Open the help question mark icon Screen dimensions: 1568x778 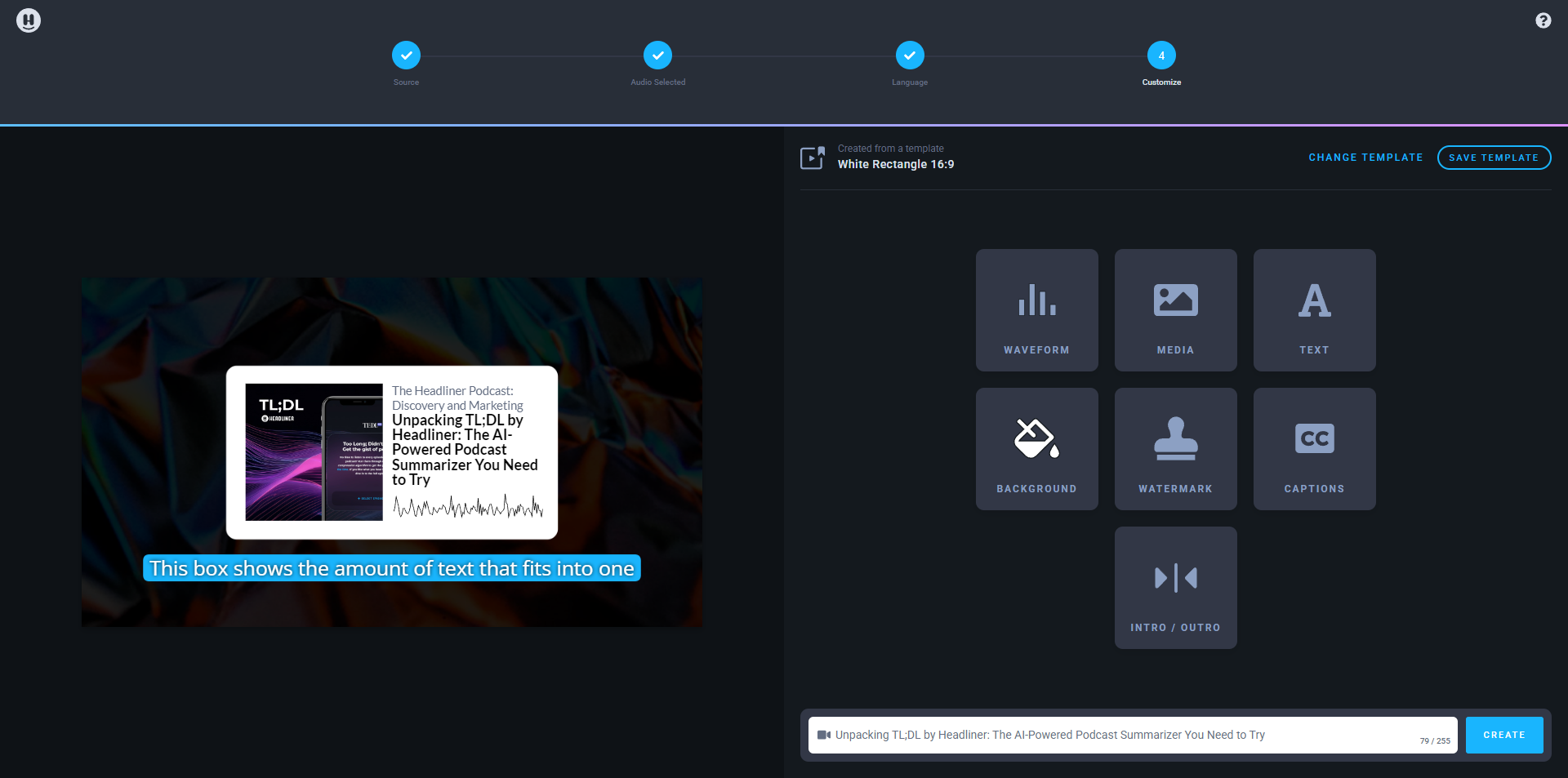[x=1543, y=20]
